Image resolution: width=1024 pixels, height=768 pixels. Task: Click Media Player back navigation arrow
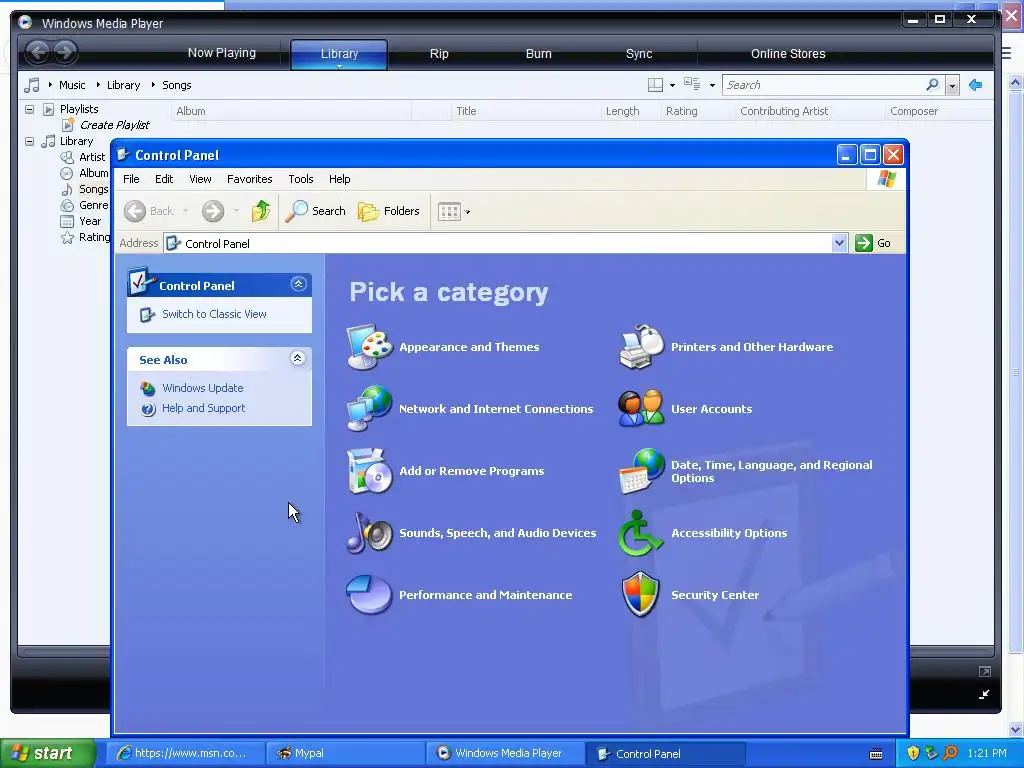pyautogui.click(x=38, y=52)
